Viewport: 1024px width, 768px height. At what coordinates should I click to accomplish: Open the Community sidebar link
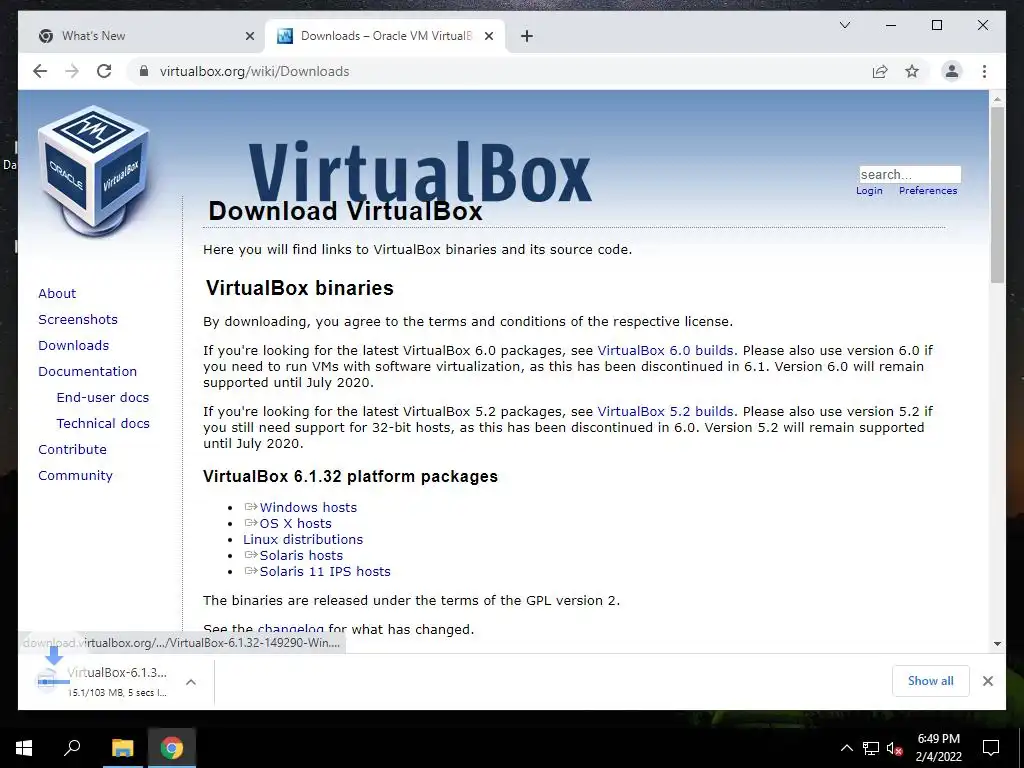click(75, 476)
